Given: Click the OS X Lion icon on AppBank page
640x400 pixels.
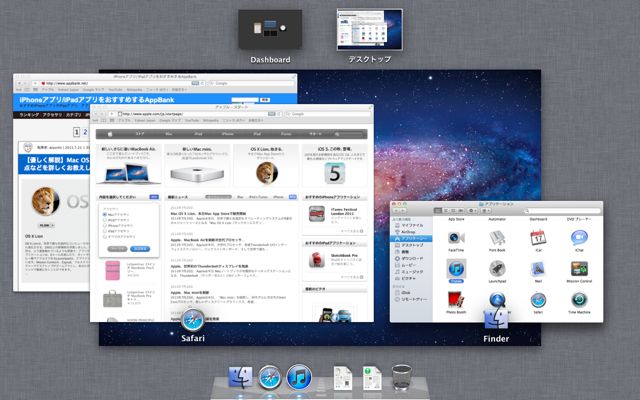Looking at the screenshot, I should (45, 201).
